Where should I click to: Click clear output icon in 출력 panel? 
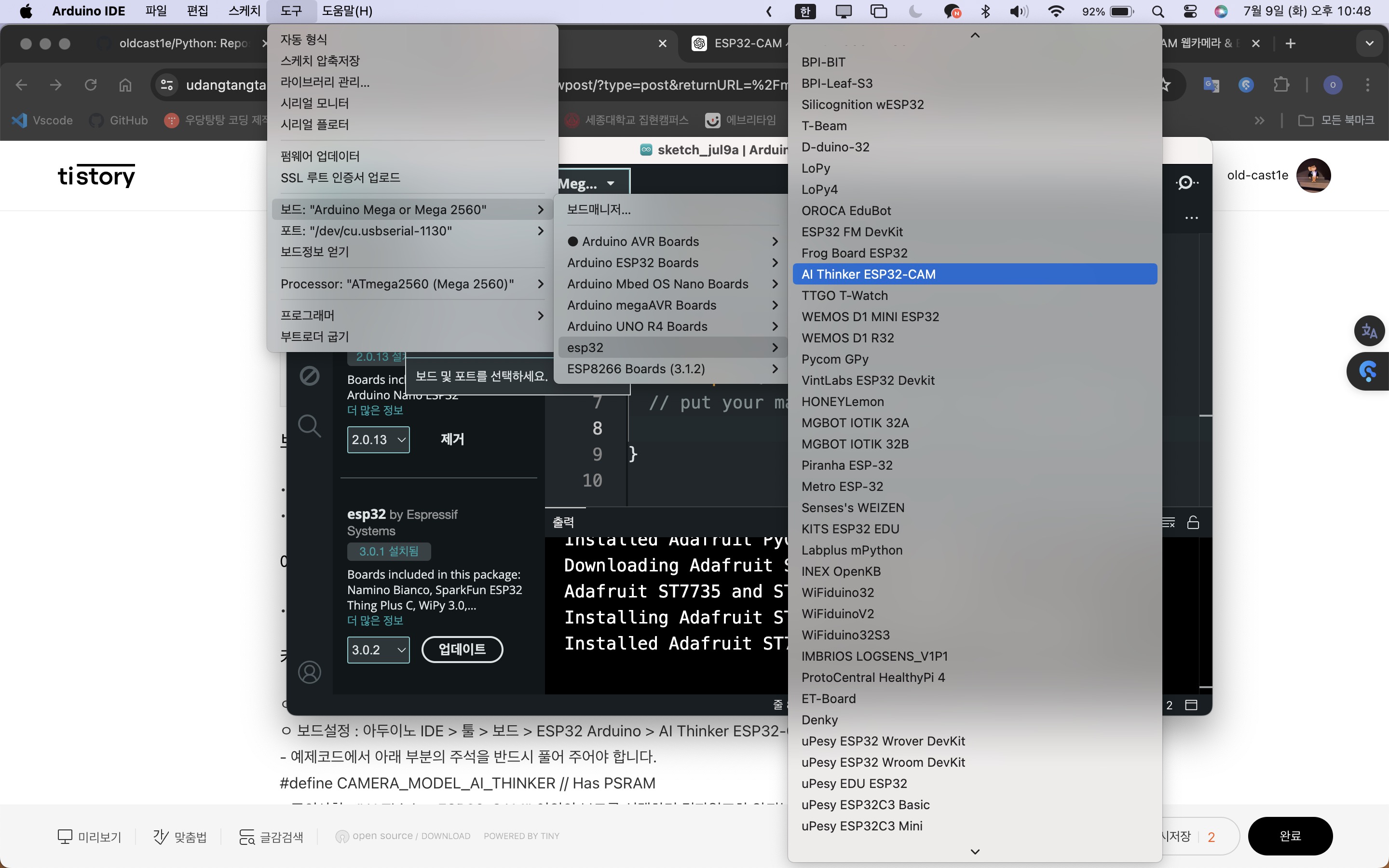tap(1169, 522)
